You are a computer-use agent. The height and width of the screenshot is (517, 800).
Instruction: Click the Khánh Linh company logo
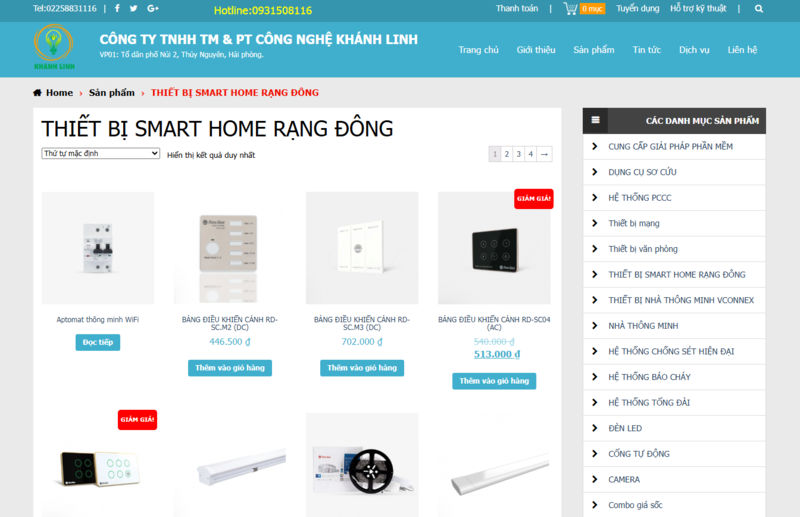(x=54, y=47)
